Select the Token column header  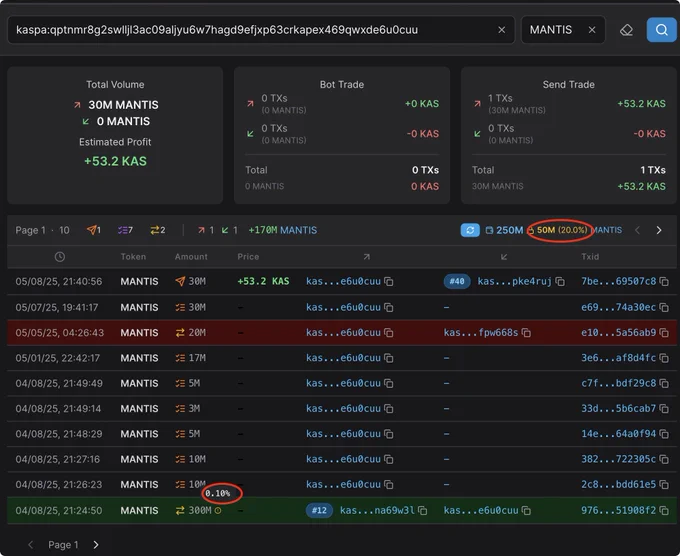pos(133,257)
